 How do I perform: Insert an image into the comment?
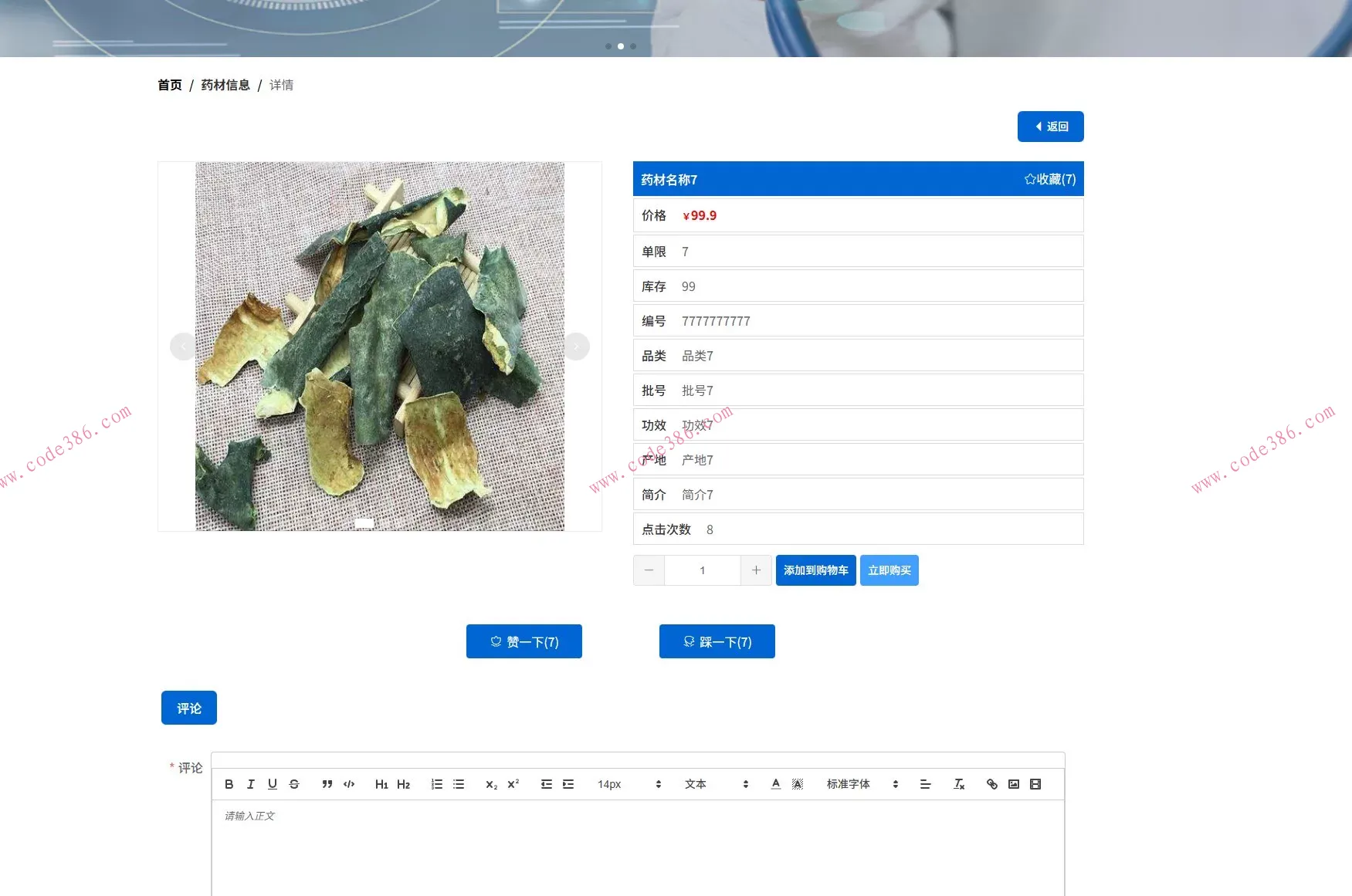(1014, 784)
